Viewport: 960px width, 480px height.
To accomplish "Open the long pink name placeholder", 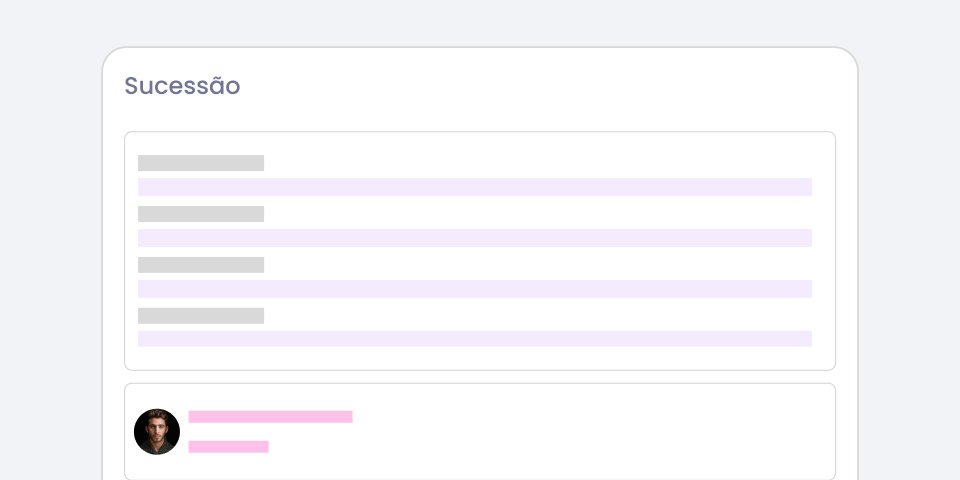I will (271, 417).
